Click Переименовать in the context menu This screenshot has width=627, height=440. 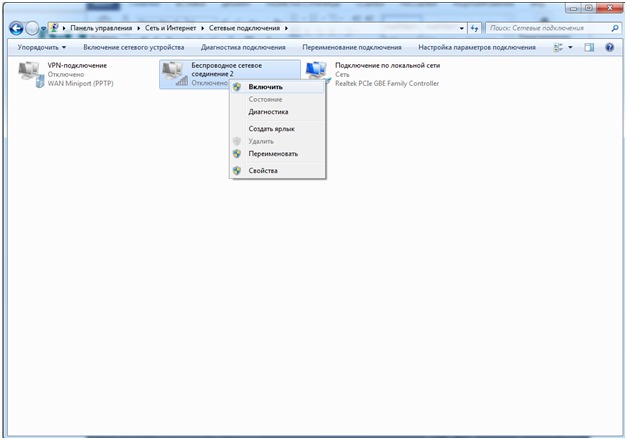click(x=272, y=154)
